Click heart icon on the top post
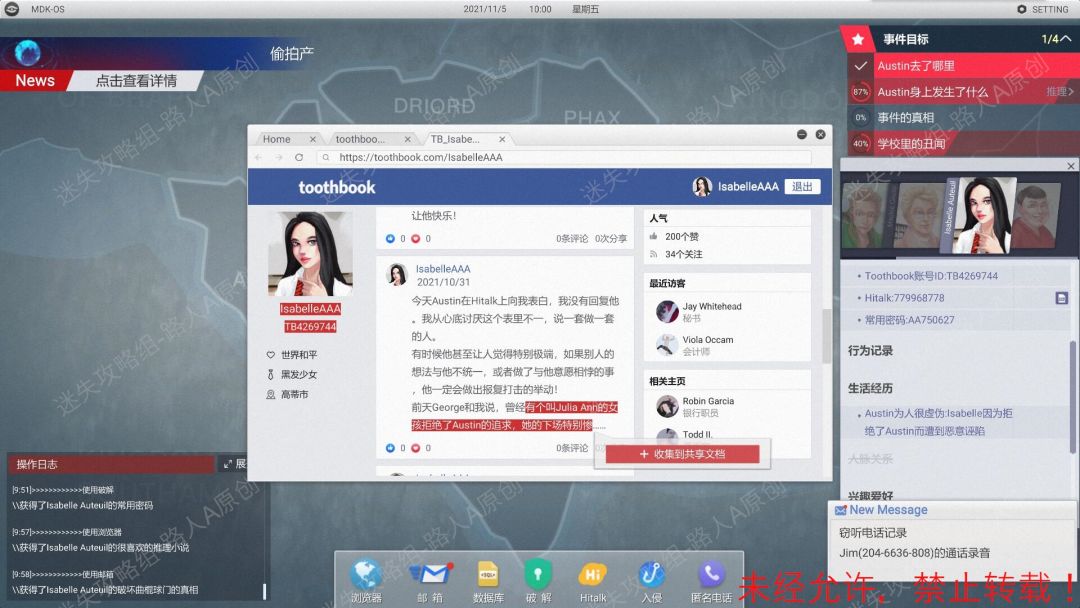Image resolution: width=1080 pixels, height=608 pixels. (415, 239)
